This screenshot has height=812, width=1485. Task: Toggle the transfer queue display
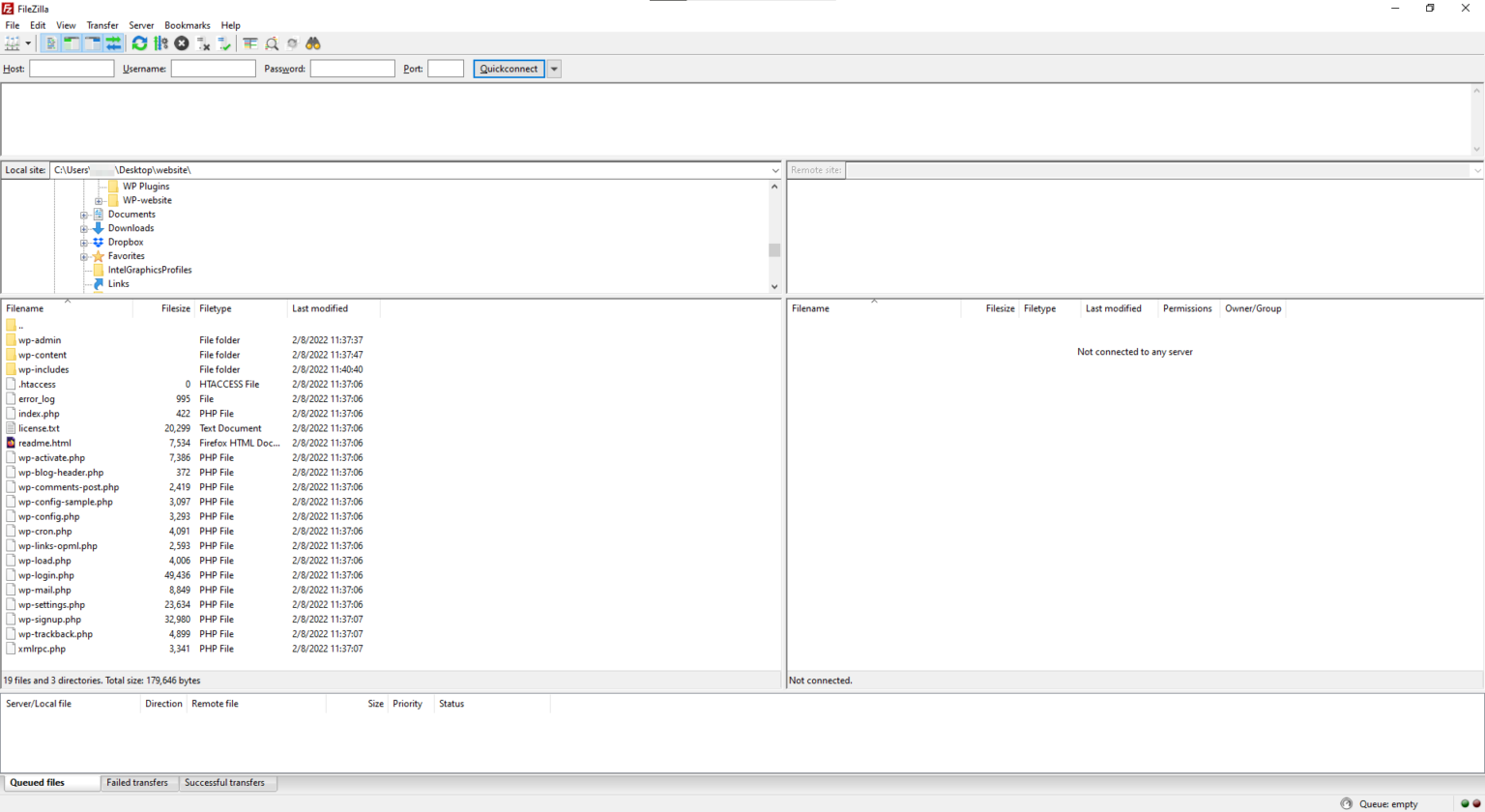point(113,43)
